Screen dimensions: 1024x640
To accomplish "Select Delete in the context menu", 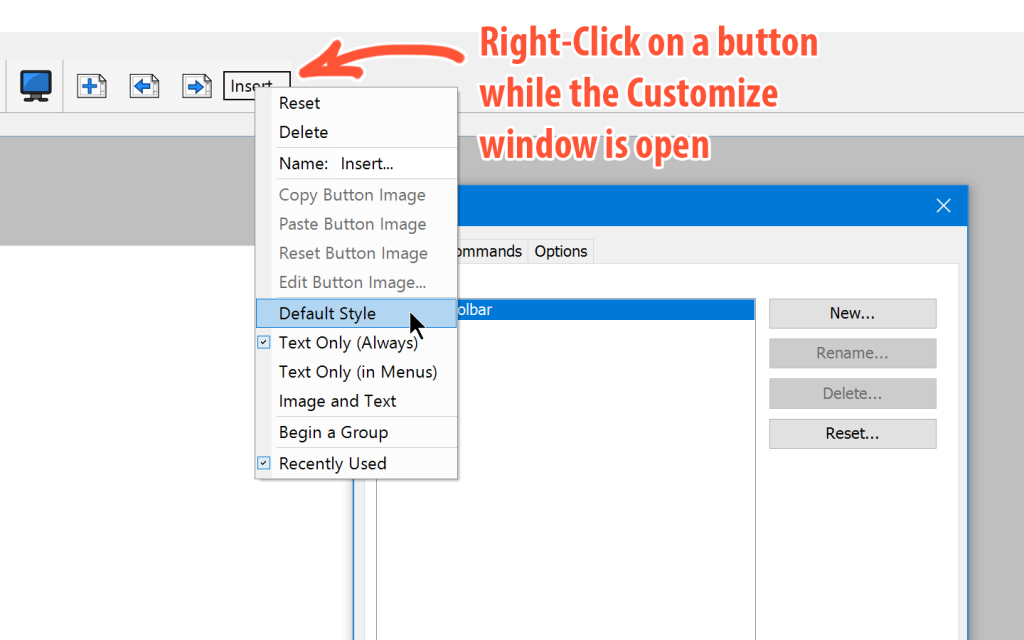I will [303, 132].
